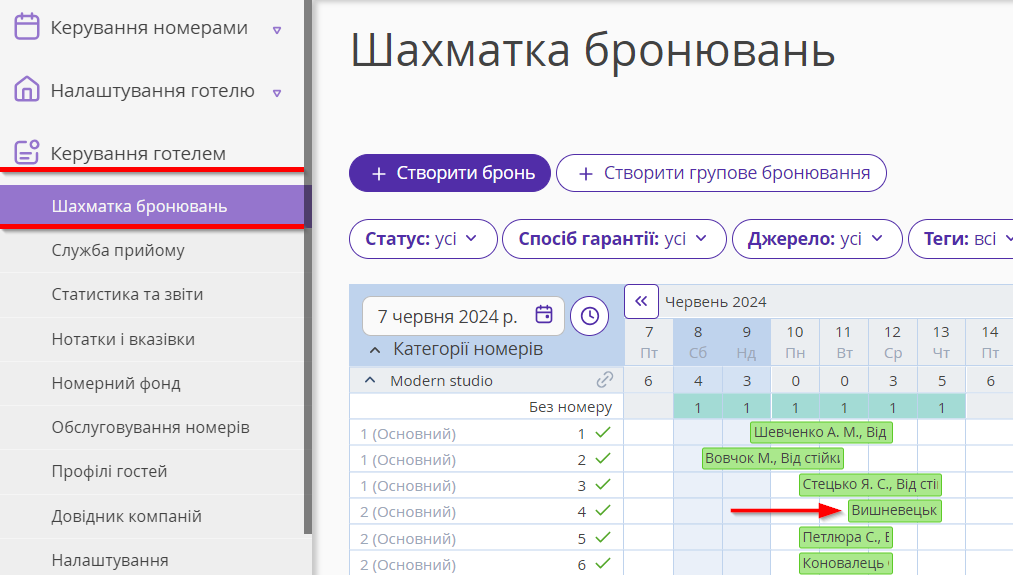The image size is (1013, 575).
Task: Open the Теги: всі filter dropdown
Action: [x=961, y=239]
